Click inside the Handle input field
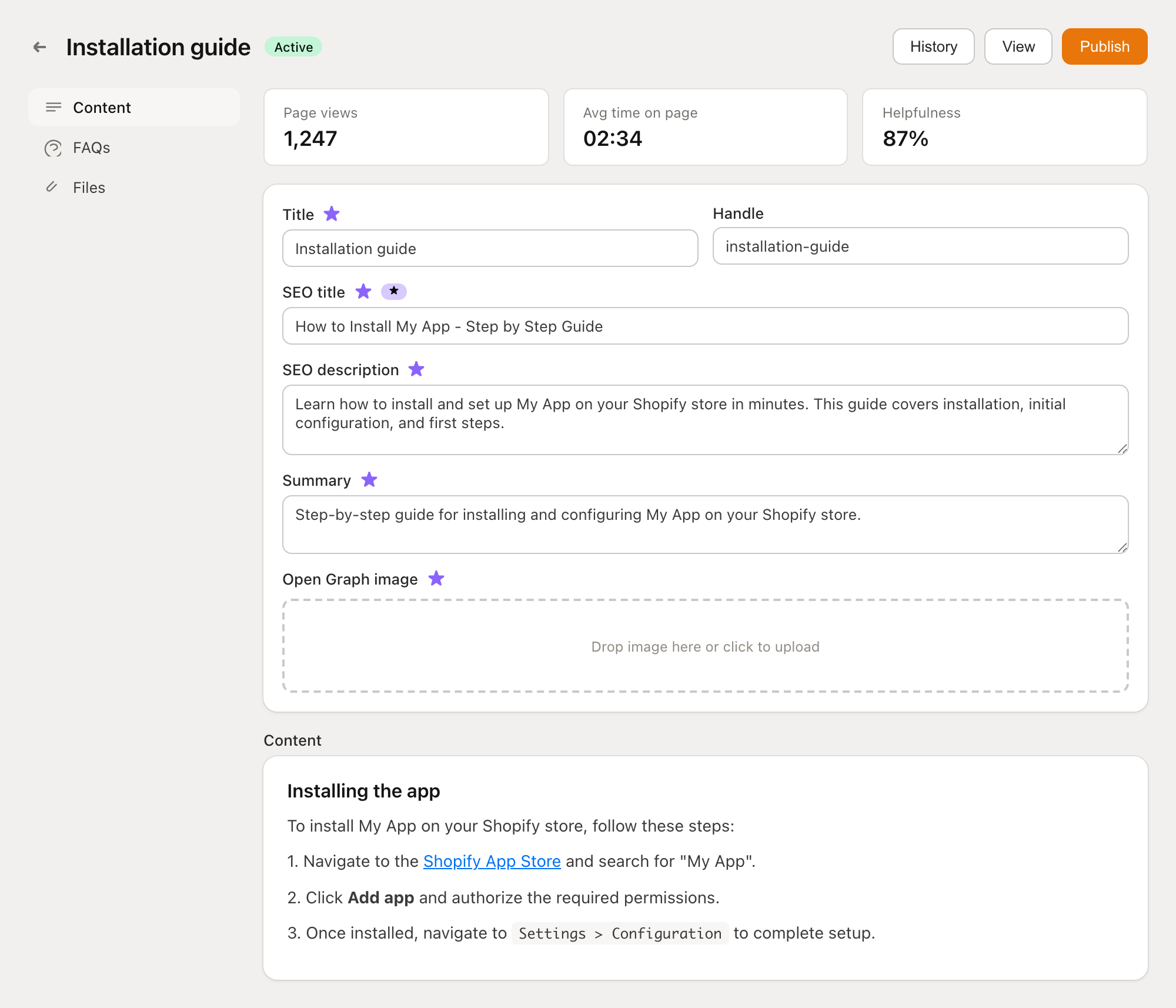Viewport: 1176px width, 1008px height. (920, 246)
